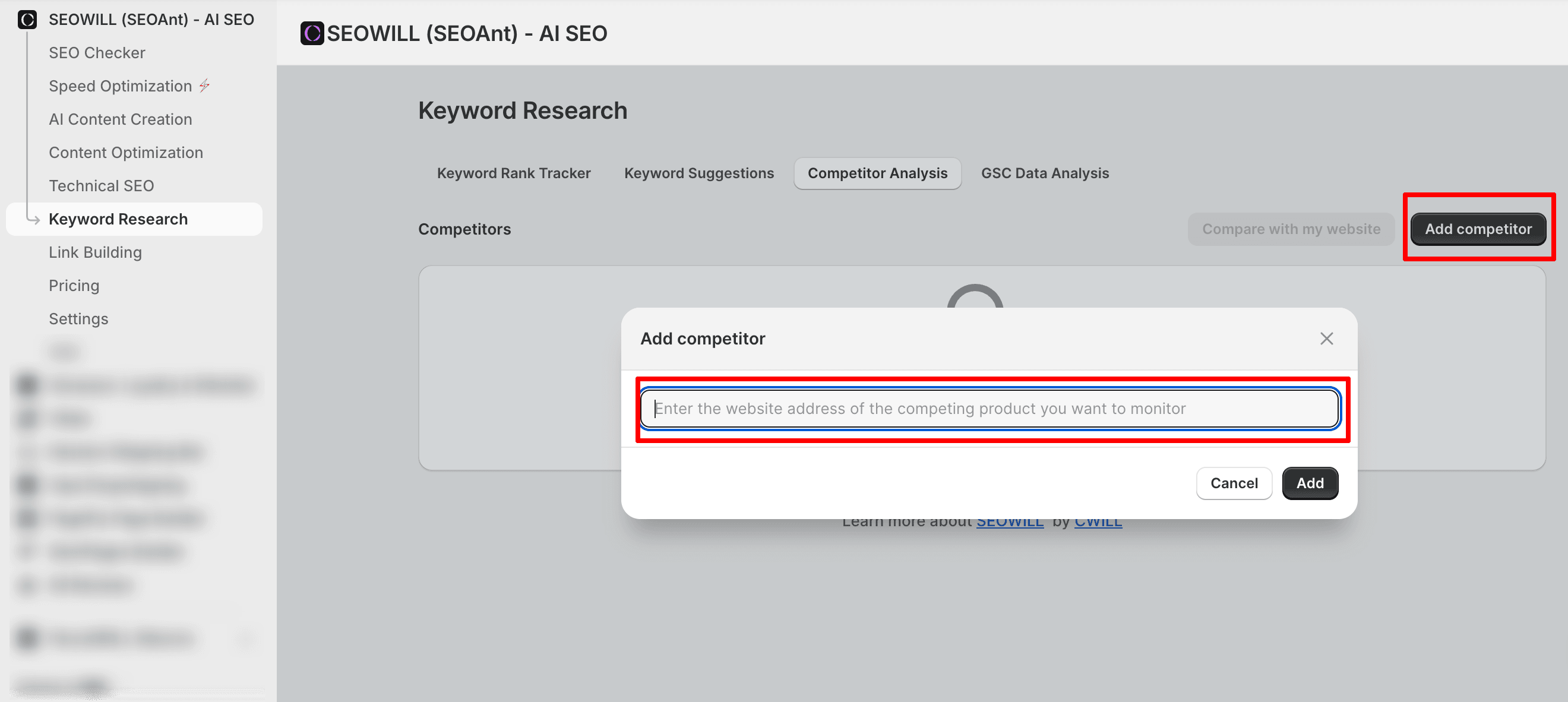1568x702 pixels.
Task: Select Keyword Research sidebar item
Action: point(118,219)
